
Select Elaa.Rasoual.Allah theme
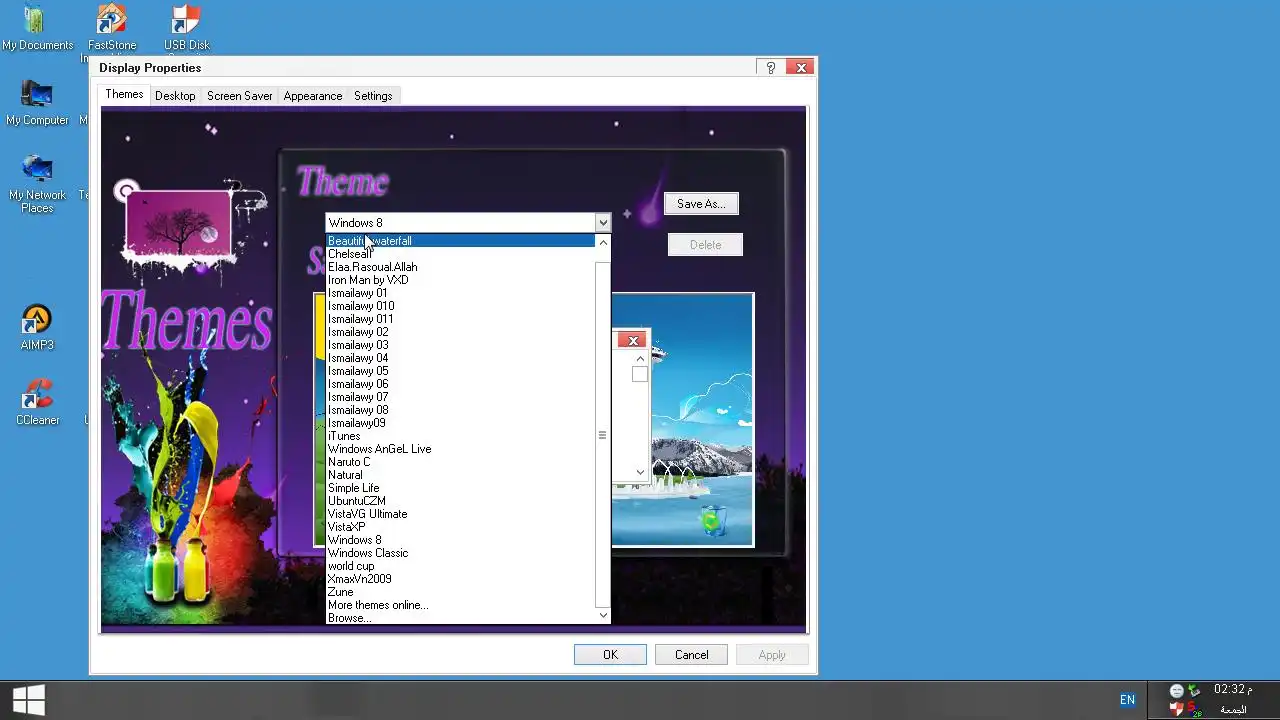(461, 267)
